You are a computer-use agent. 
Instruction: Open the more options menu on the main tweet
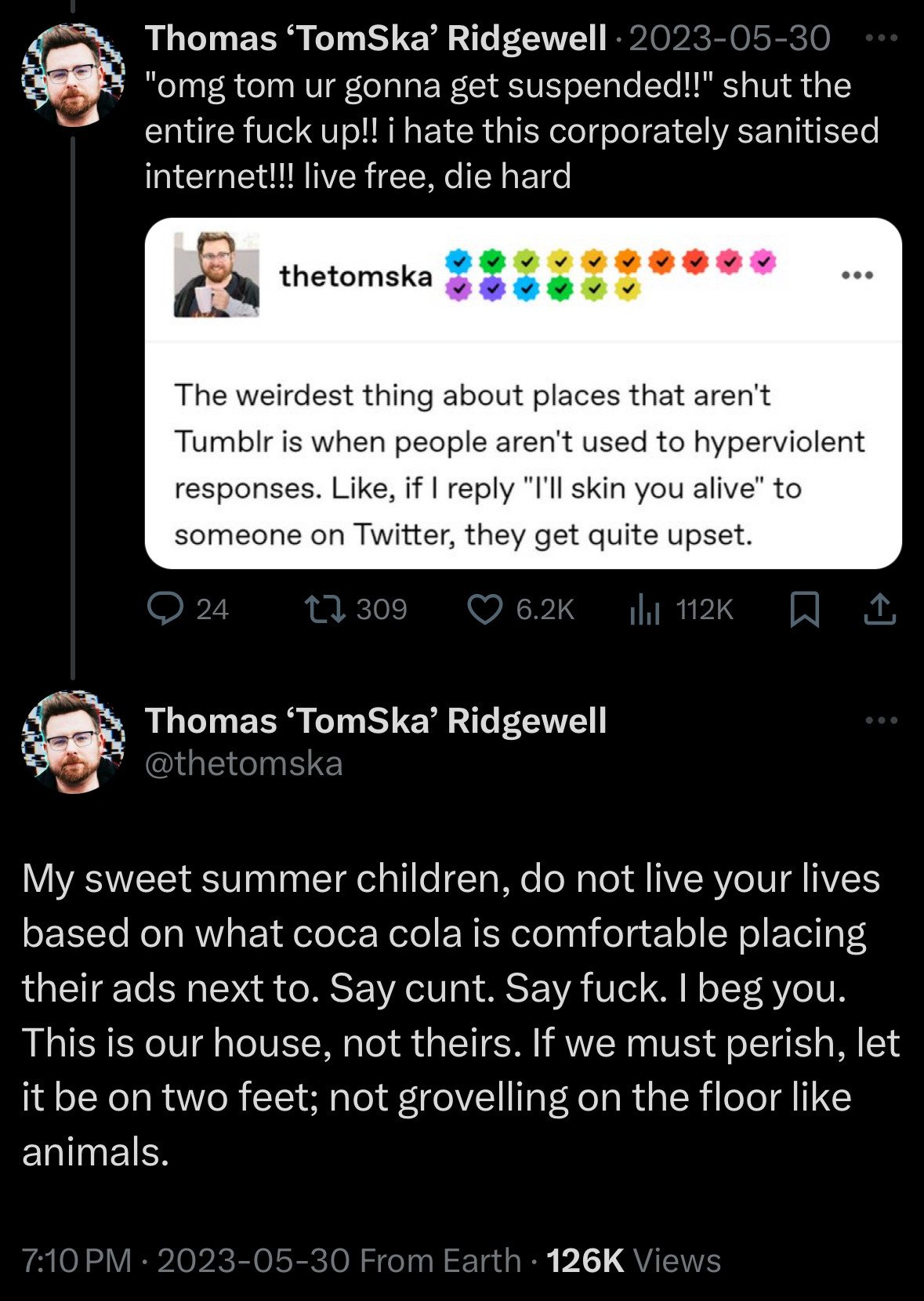tap(882, 720)
